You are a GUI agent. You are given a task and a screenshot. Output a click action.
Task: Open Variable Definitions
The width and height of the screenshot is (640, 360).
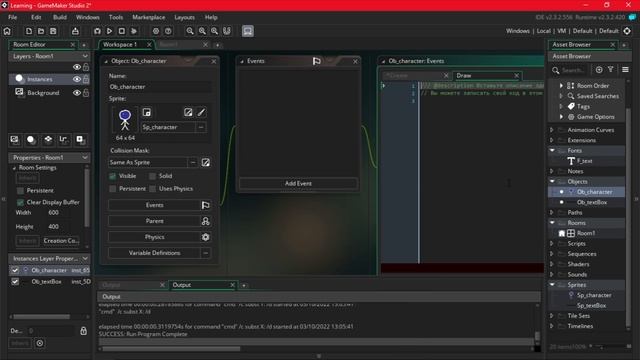pos(154,253)
